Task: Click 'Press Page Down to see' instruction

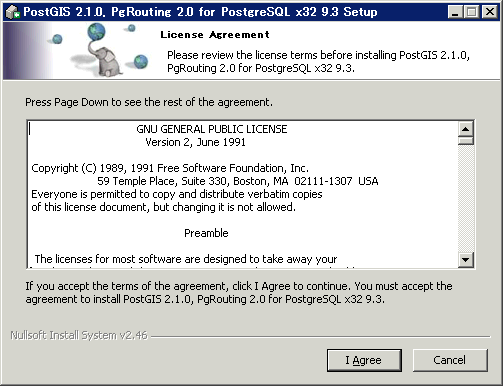Action: 149,102
